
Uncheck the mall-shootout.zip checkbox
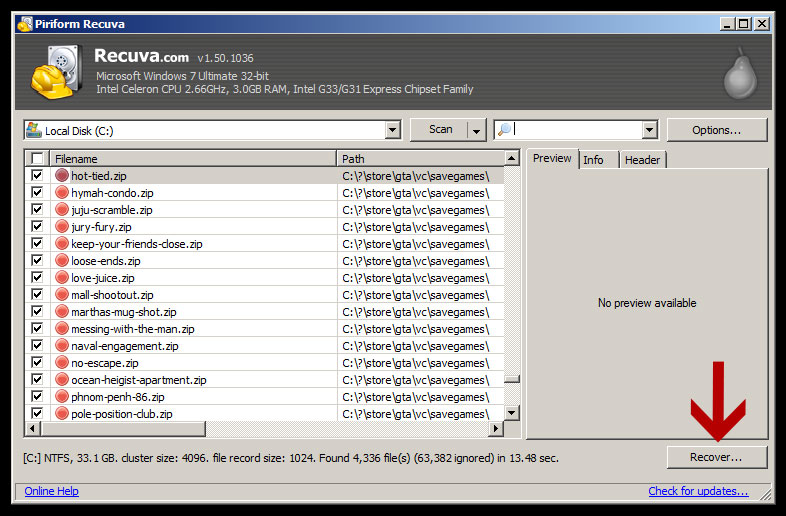pos(37,294)
